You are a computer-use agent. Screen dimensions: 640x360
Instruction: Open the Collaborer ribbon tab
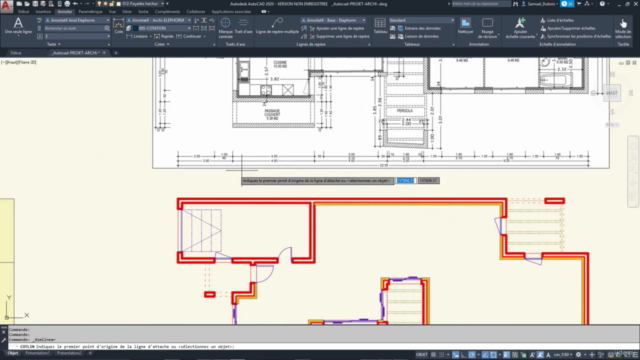[196, 11]
